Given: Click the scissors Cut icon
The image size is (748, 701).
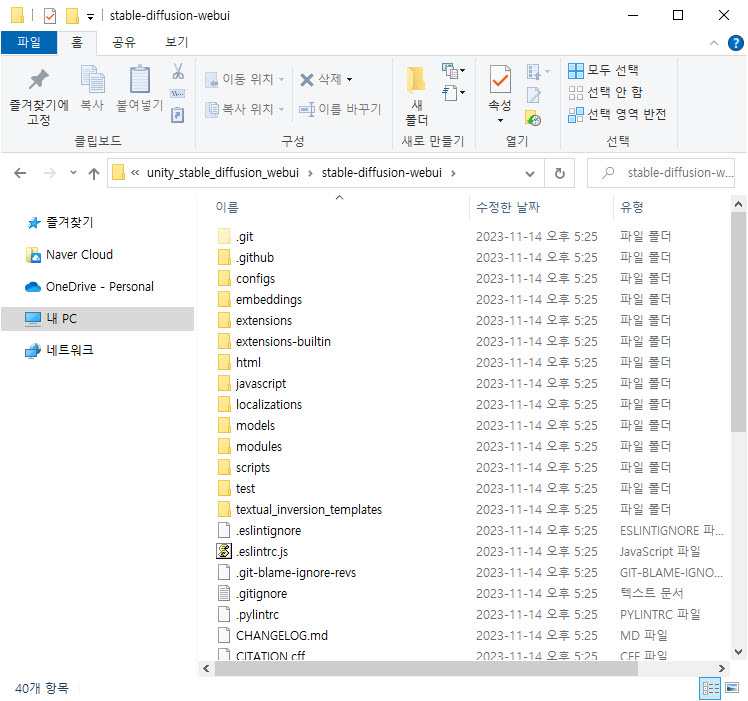Looking at the screenshot, I should tap(178, 71).
